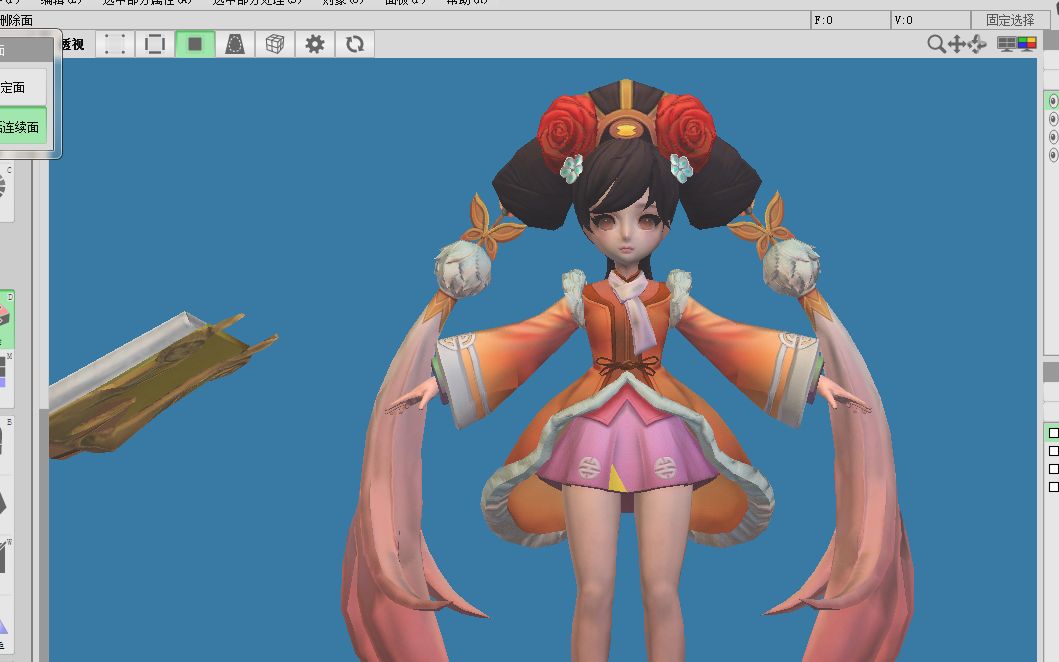
Task: Click the gray header of the floating panel
Action: 26,49
